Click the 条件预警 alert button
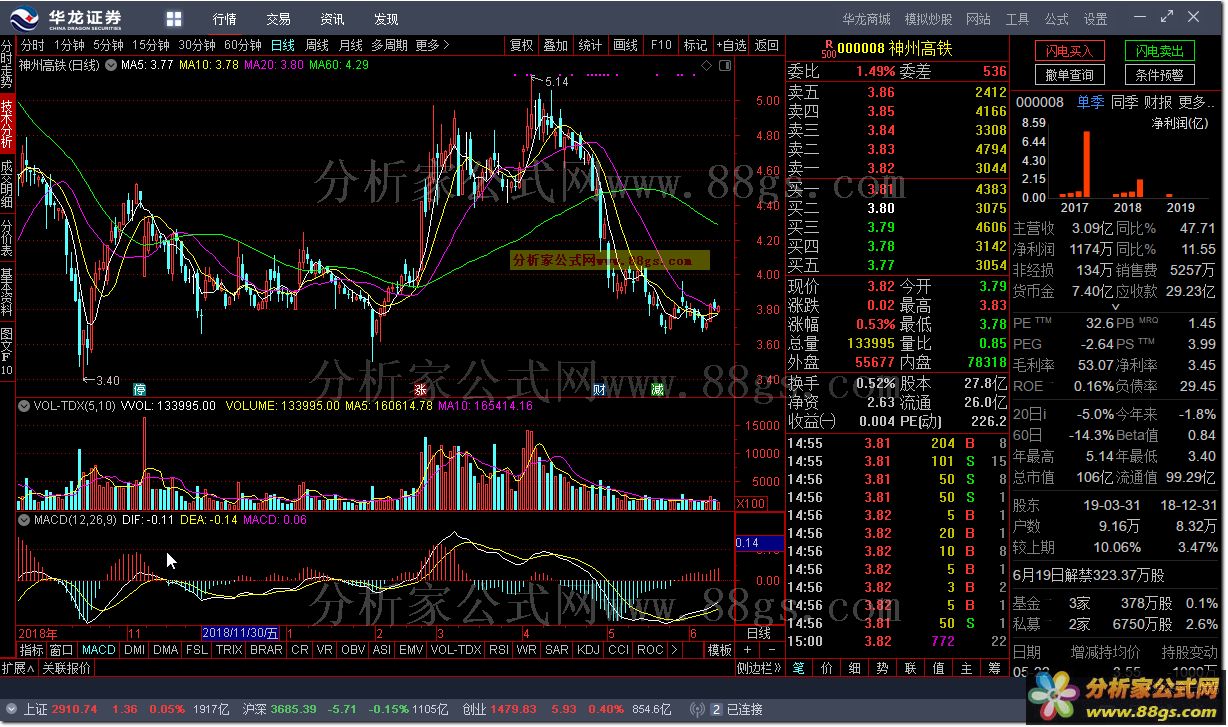 [x=1158, y=75]
